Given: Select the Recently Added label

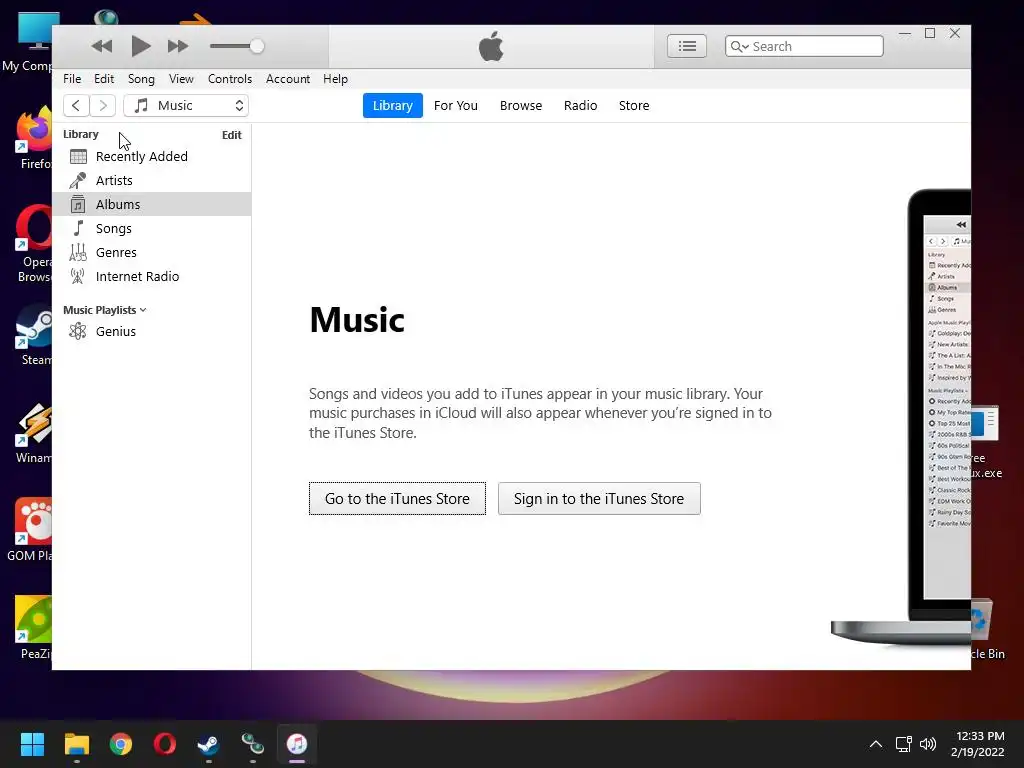Looking at the screenshot, I should click(142, 157).
